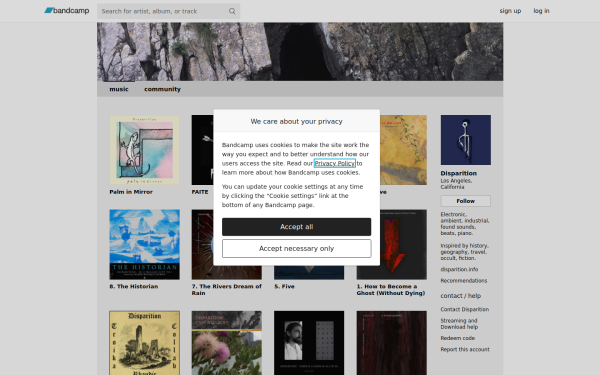Screen dimensions: 600x375
Task: Click Accept all cookies button
Action: coord(297,227)
